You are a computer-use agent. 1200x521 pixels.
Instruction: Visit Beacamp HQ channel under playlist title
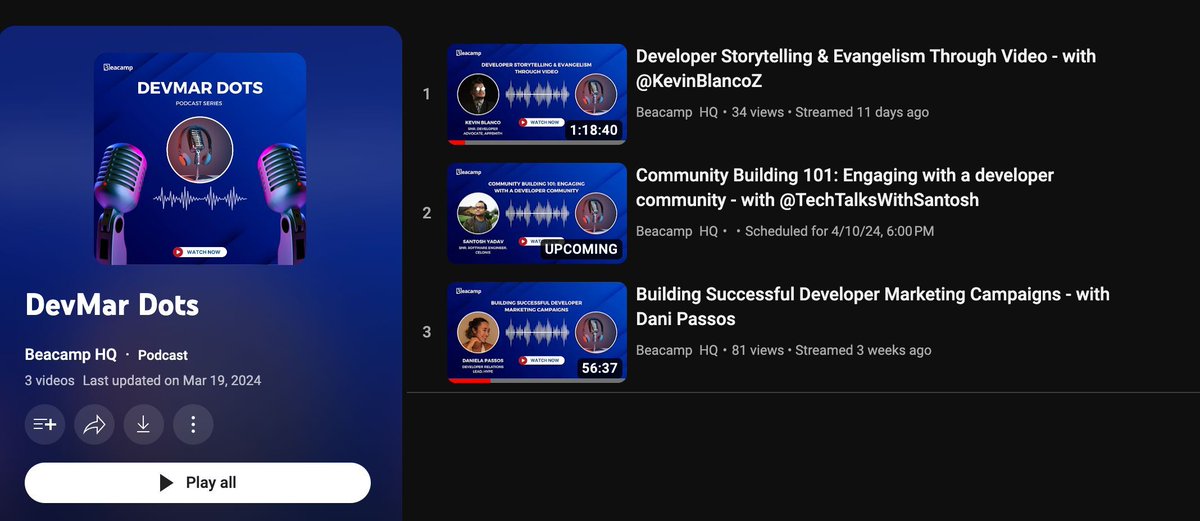[71, 354]
